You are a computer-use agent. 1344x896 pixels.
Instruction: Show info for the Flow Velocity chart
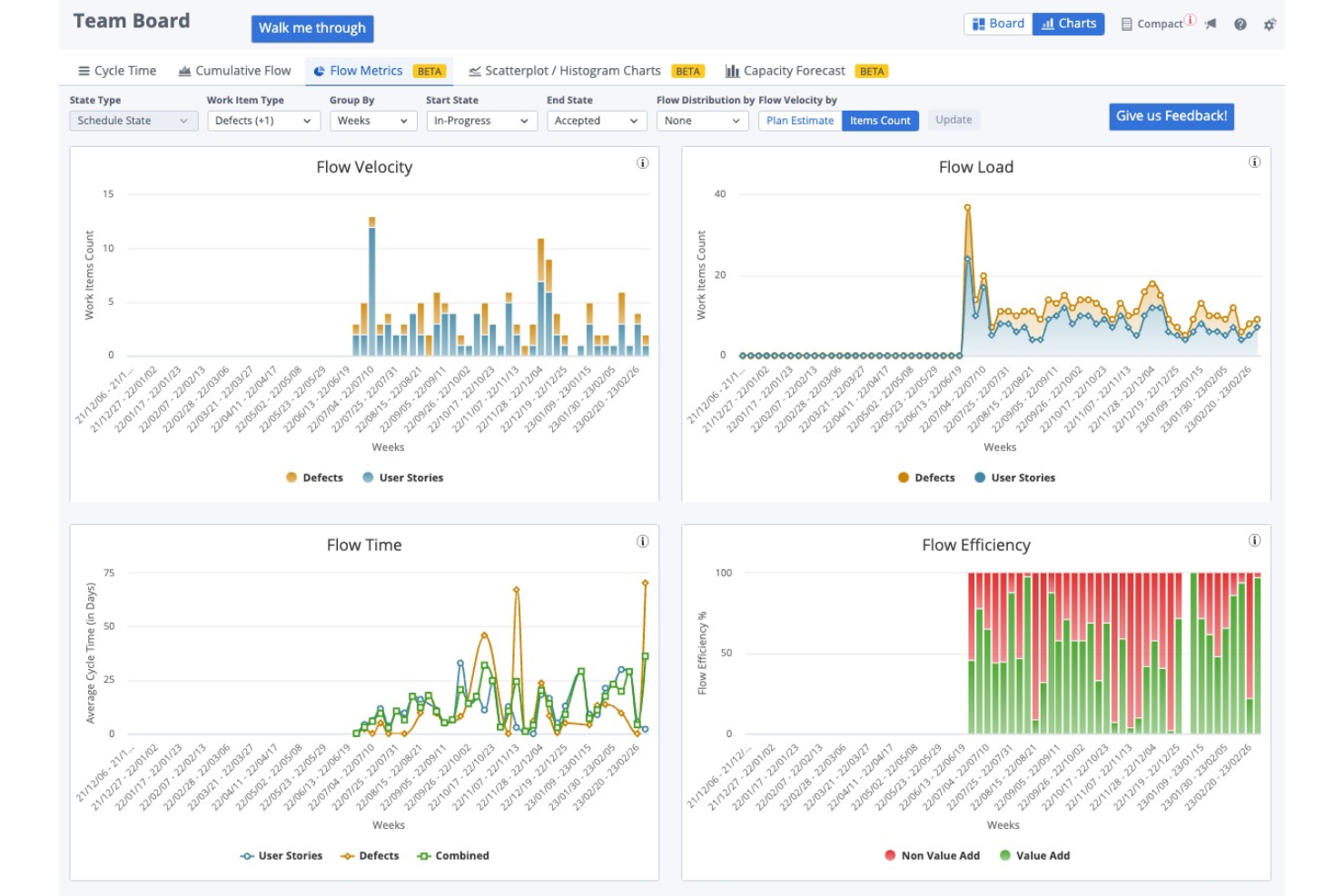click(643, 163)
